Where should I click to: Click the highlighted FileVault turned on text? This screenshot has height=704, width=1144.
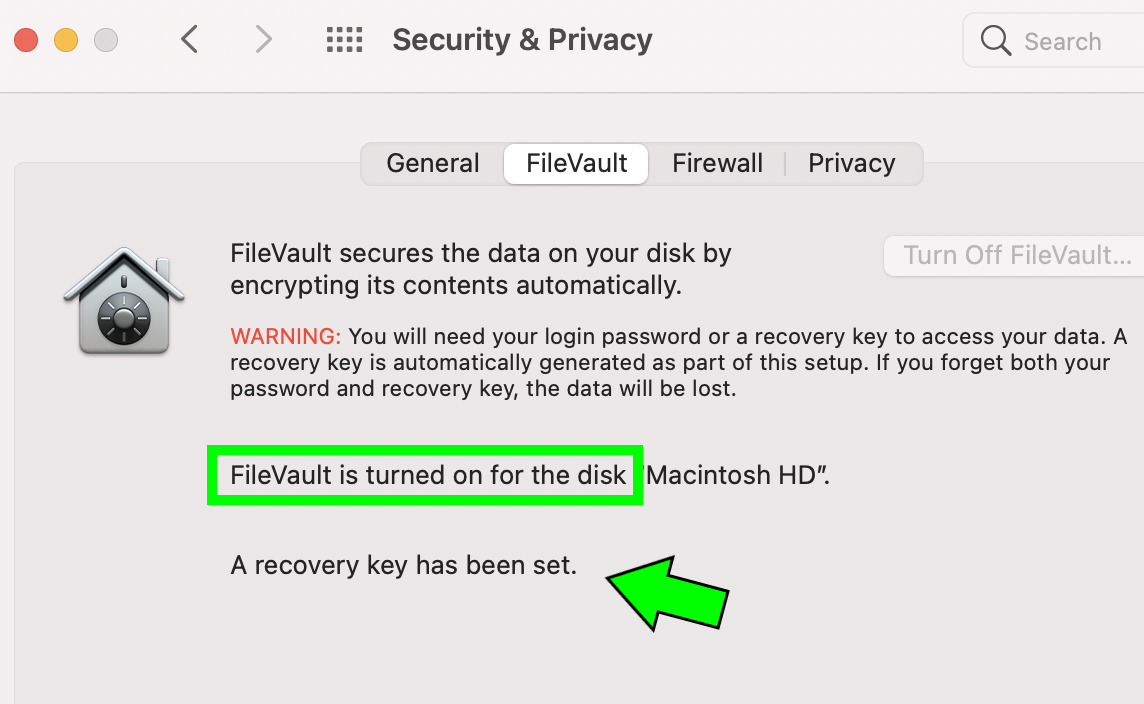click(428, 475)
